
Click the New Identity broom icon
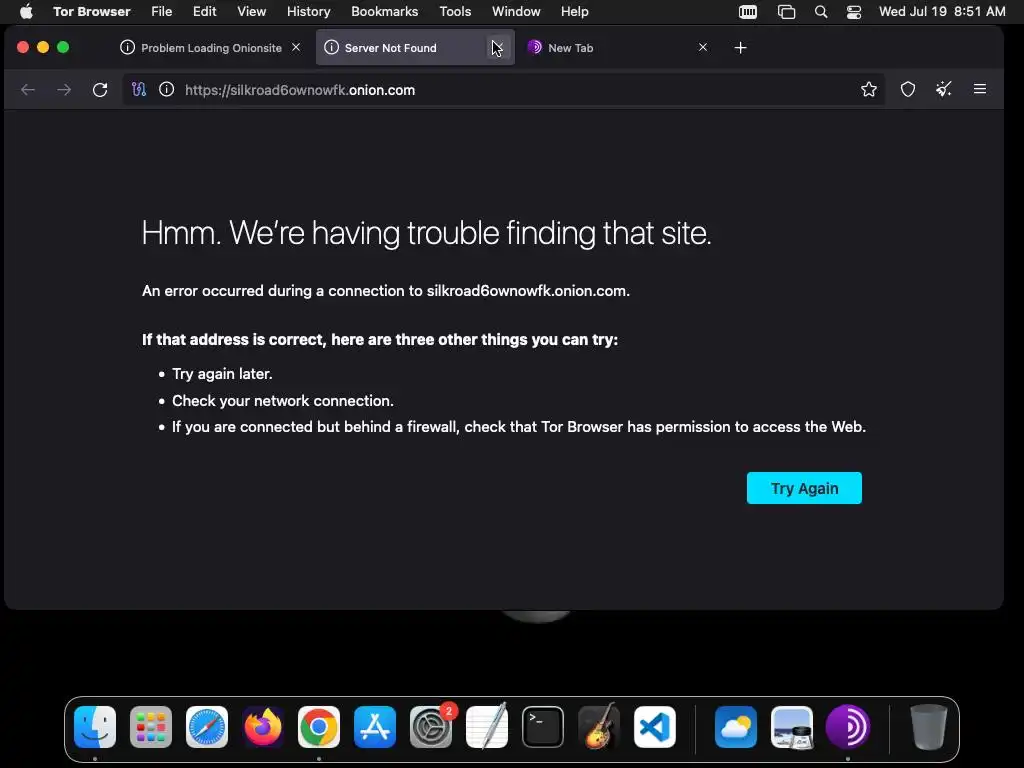[x=944, y=89]
